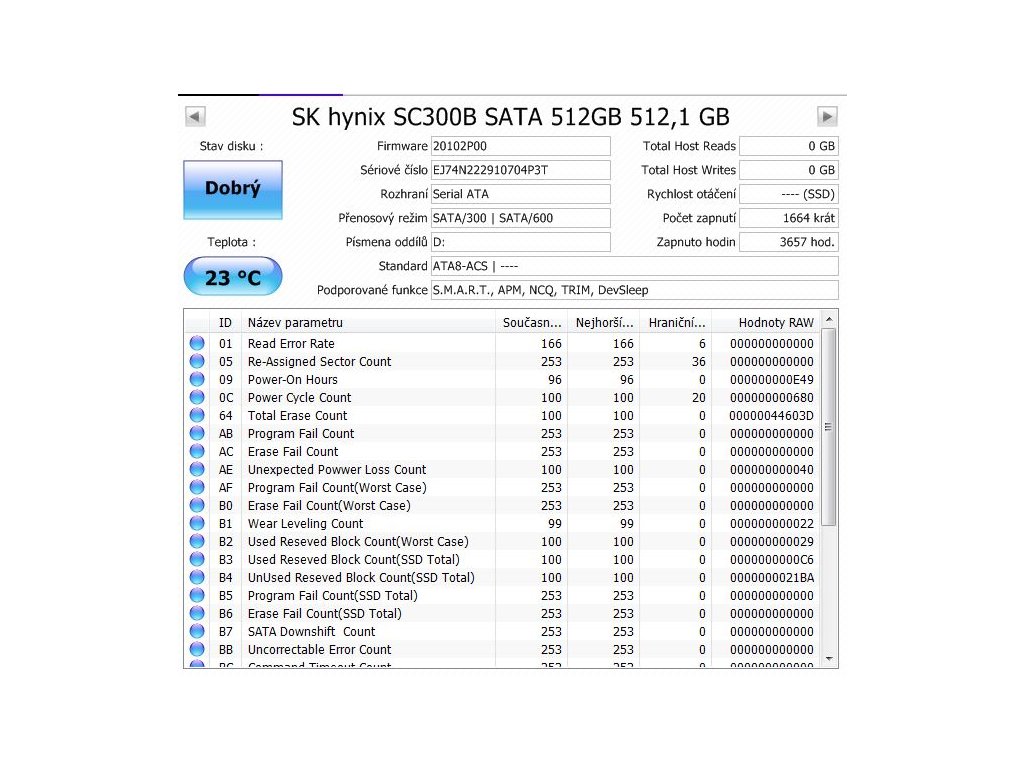Go to previous disk with left arrow
Screen dimensions: 1024x768
(x=195, y=116)
